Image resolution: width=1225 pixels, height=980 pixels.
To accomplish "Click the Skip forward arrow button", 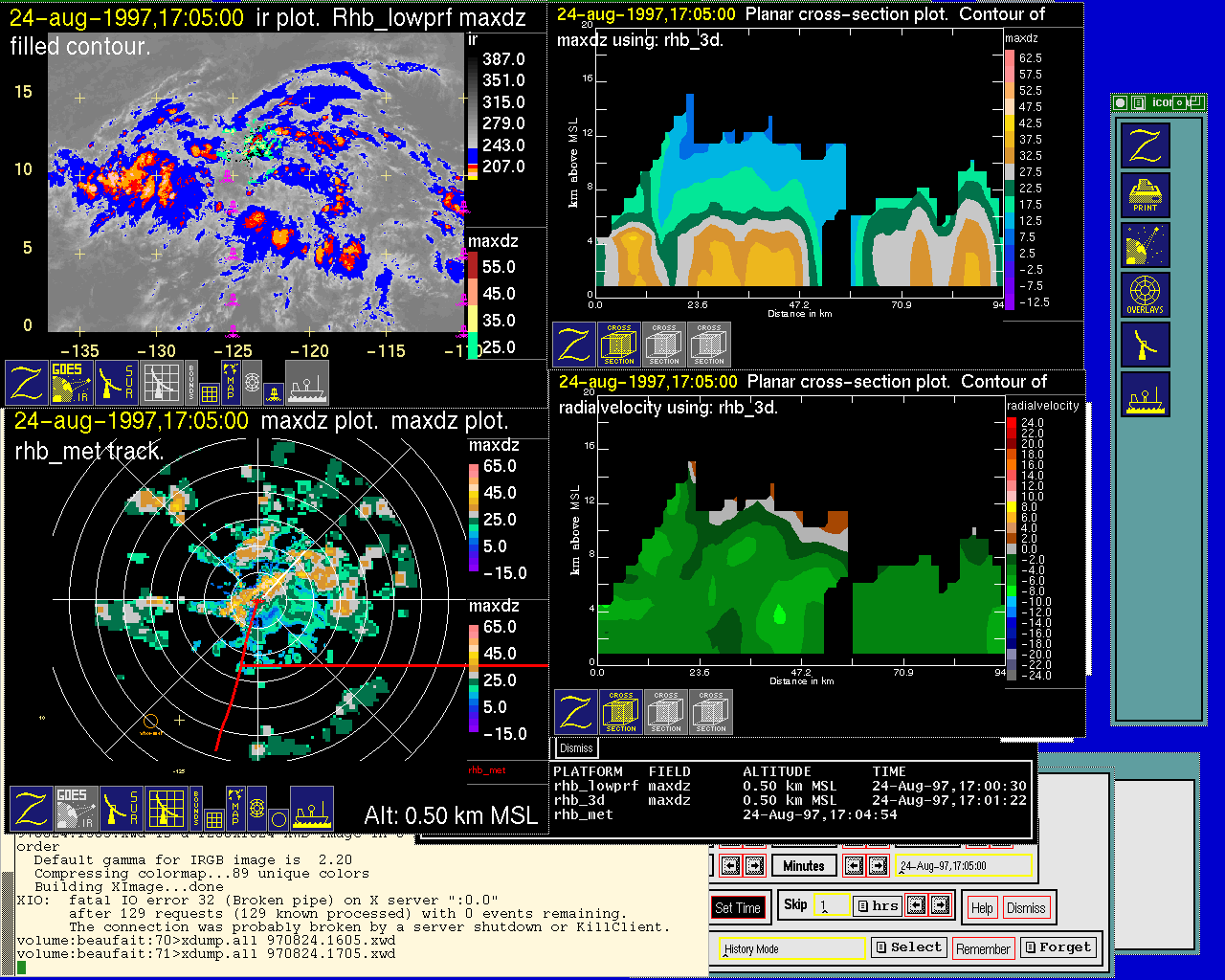I will coord(940,905).
